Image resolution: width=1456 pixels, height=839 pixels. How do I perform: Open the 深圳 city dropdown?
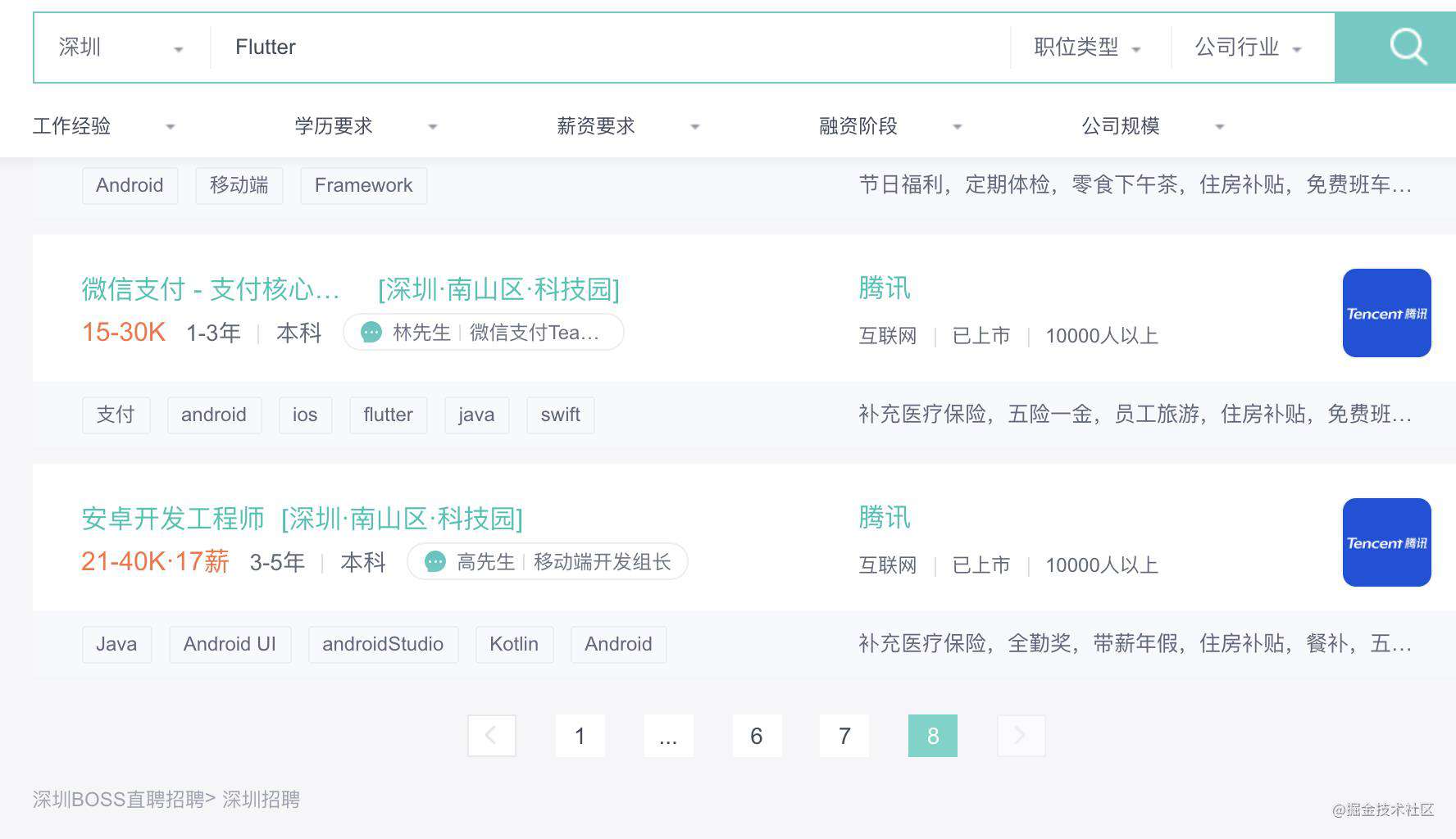click(x=121, y=48)
